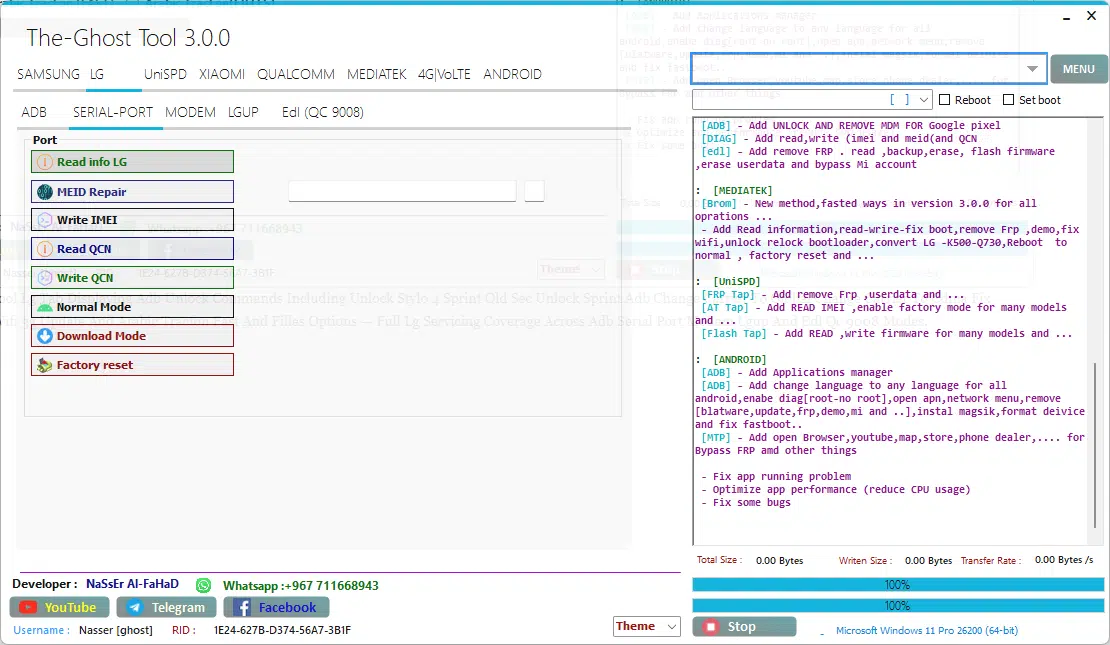Click the upper 100% progress bar
Viewport: 1110px width, 645px height.
(x=898, y=585)
